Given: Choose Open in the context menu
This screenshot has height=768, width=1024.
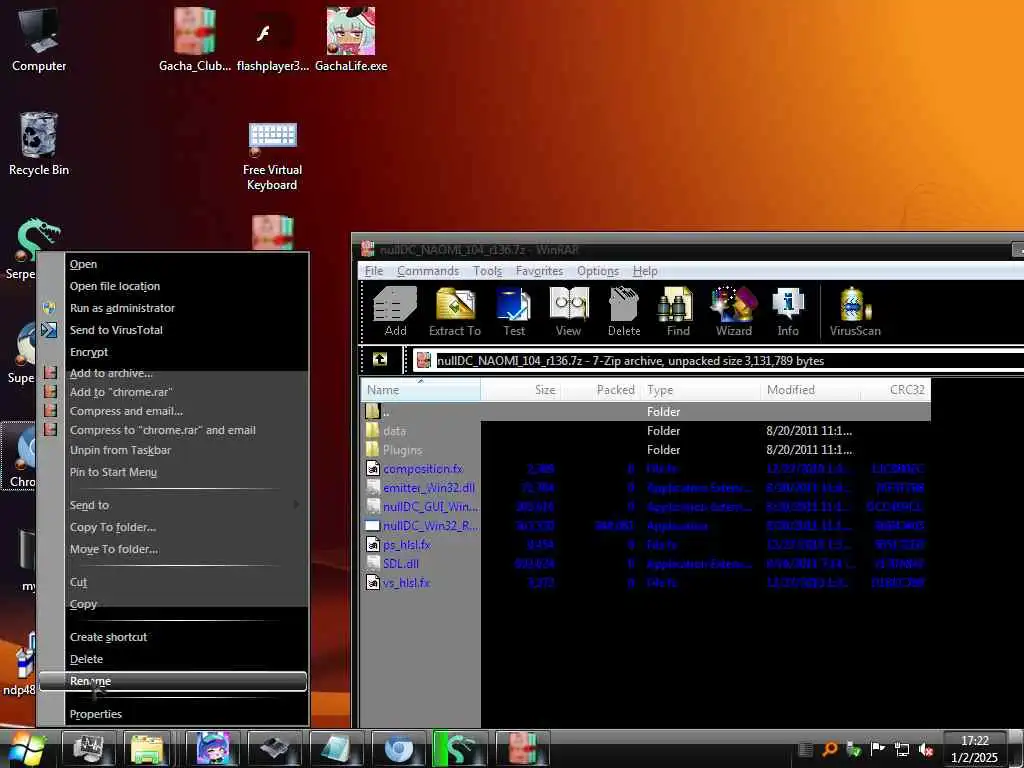Looking at the screenshot, I should pyautogui.click(x=172, y=264).
